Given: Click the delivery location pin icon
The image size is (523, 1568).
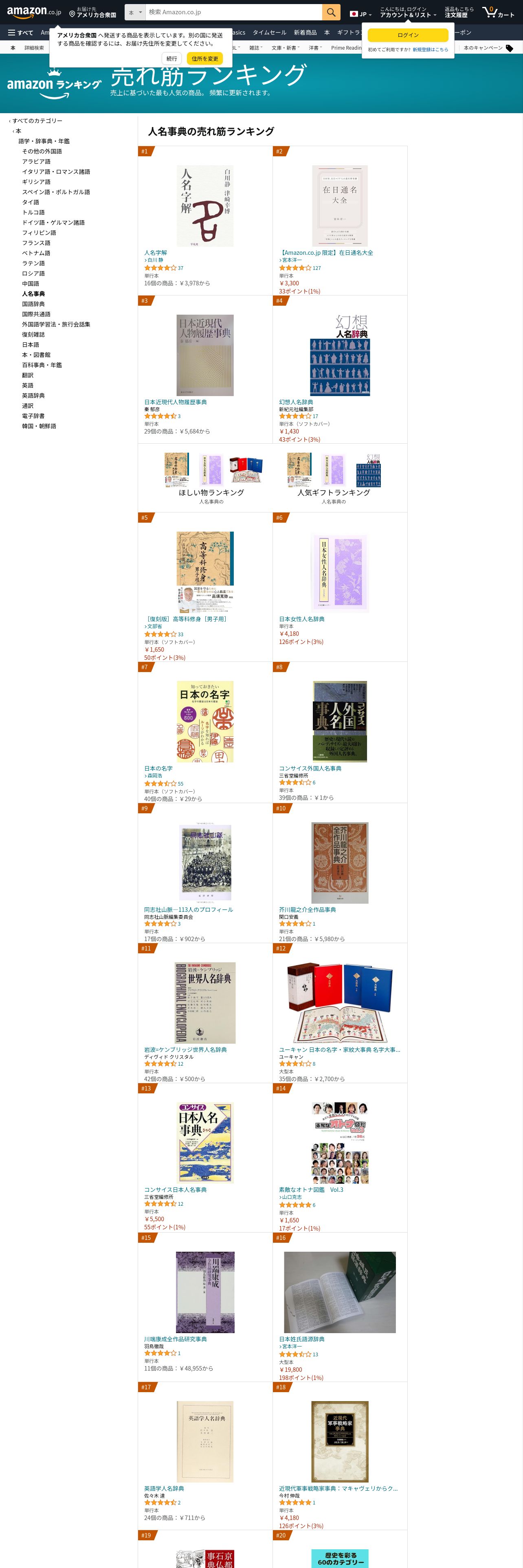Looking at the screenshot, I should (x=72, y=13).
